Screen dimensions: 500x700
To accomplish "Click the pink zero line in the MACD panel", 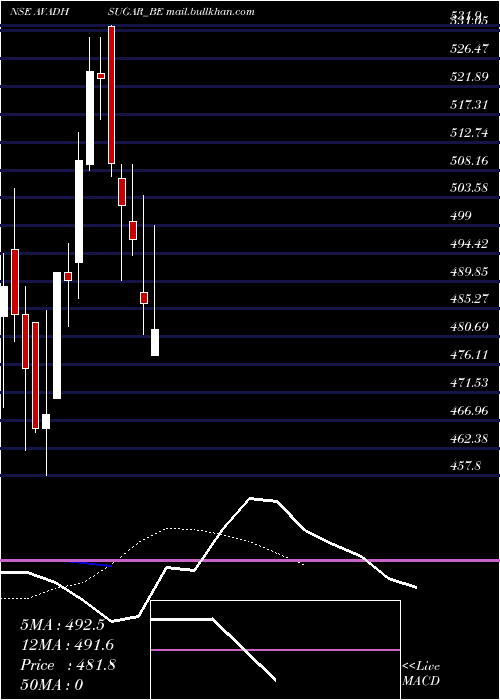I will pos(250,560).
